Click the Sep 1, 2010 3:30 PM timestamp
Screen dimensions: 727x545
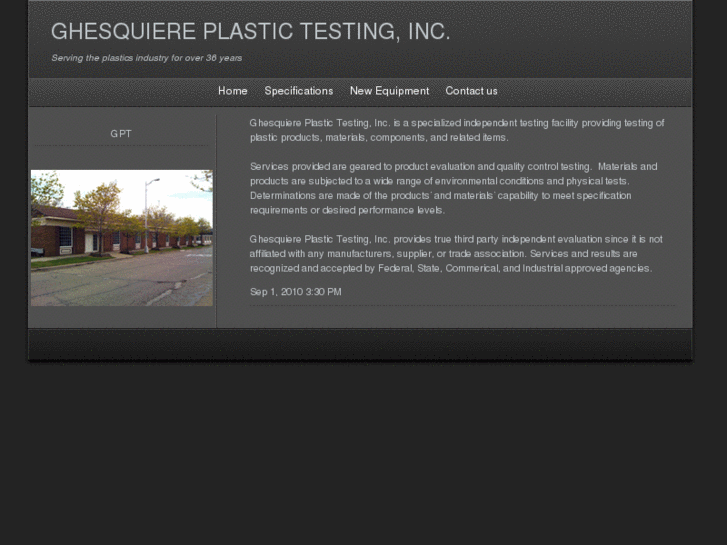[295, 292]
